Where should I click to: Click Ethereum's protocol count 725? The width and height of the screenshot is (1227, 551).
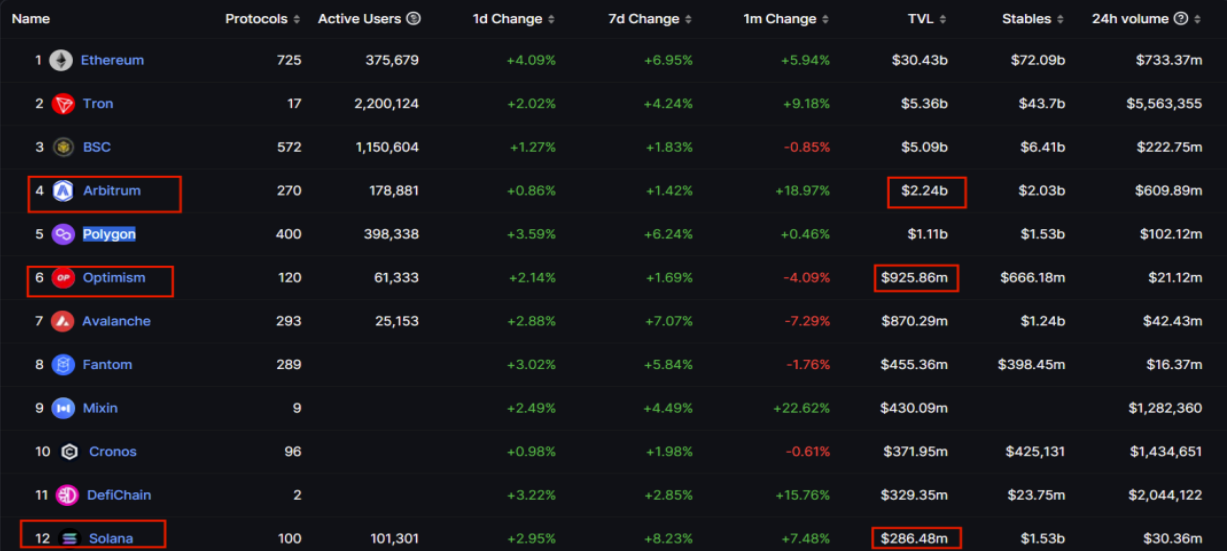tap(289, 60)
